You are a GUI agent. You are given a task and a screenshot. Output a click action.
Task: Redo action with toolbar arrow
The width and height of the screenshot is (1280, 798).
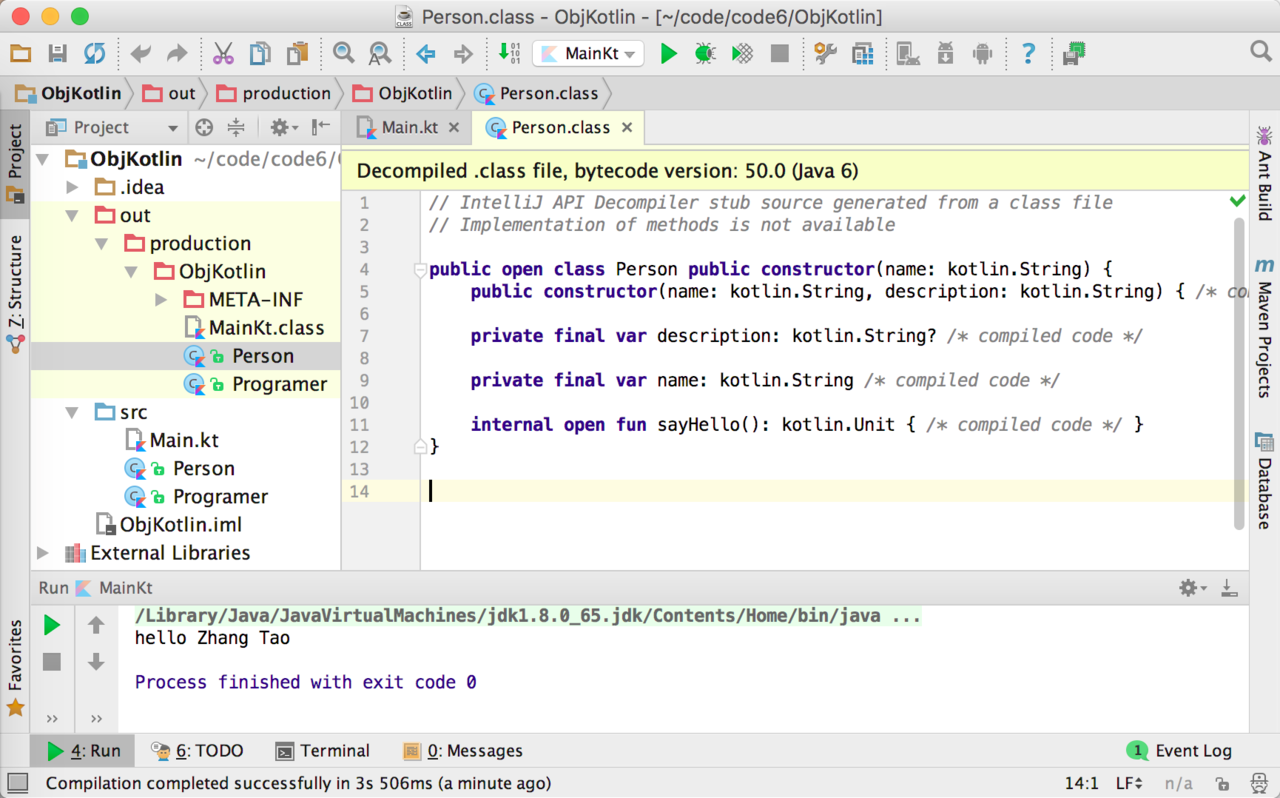(177, 54)
